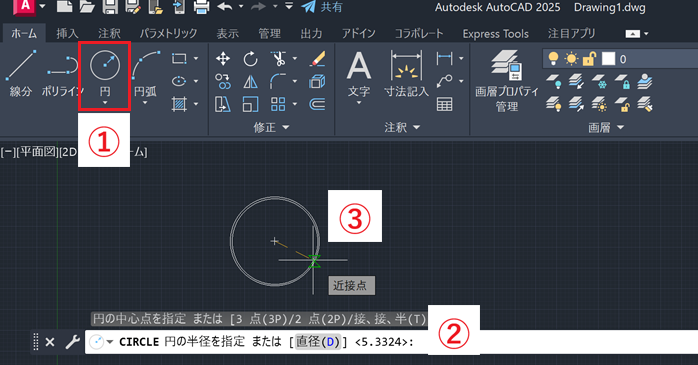Toggle layer 0 freeze sun icon
698x365 pixels.
pyautogui.click(x=571, y=59)
